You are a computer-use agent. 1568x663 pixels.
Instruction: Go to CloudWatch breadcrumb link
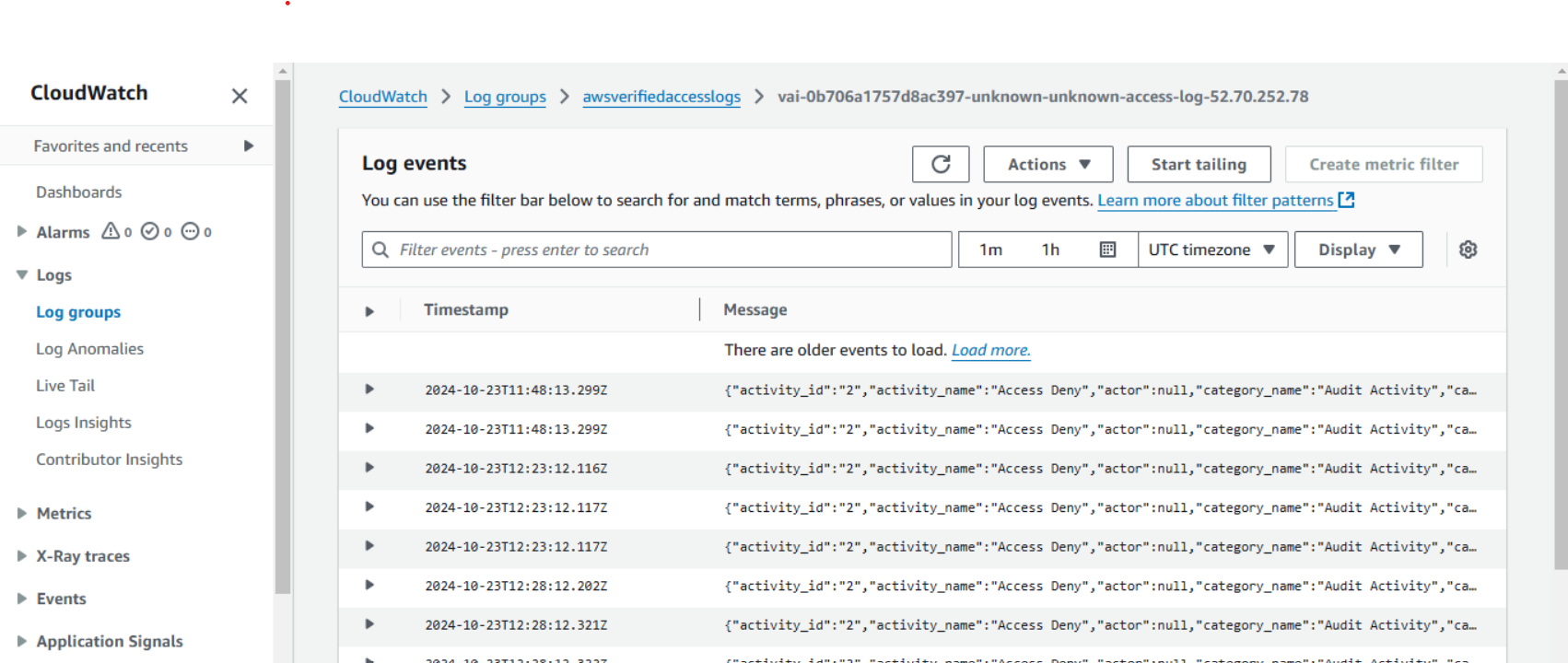point(382,97)
